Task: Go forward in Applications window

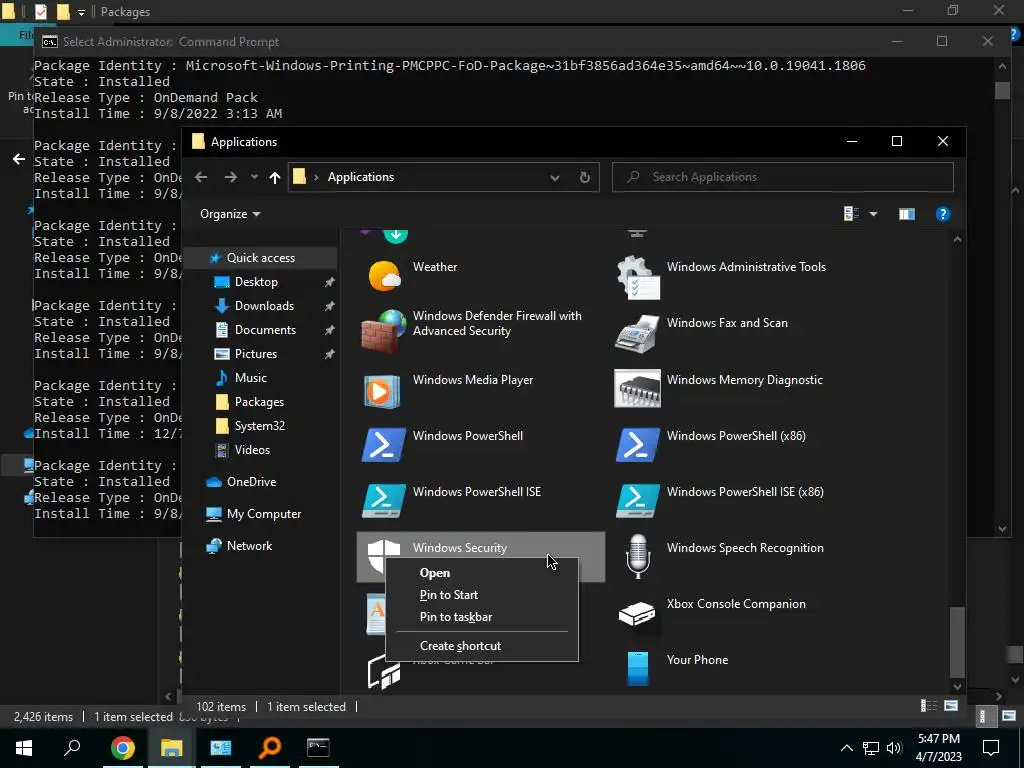Action: point(231,177)
